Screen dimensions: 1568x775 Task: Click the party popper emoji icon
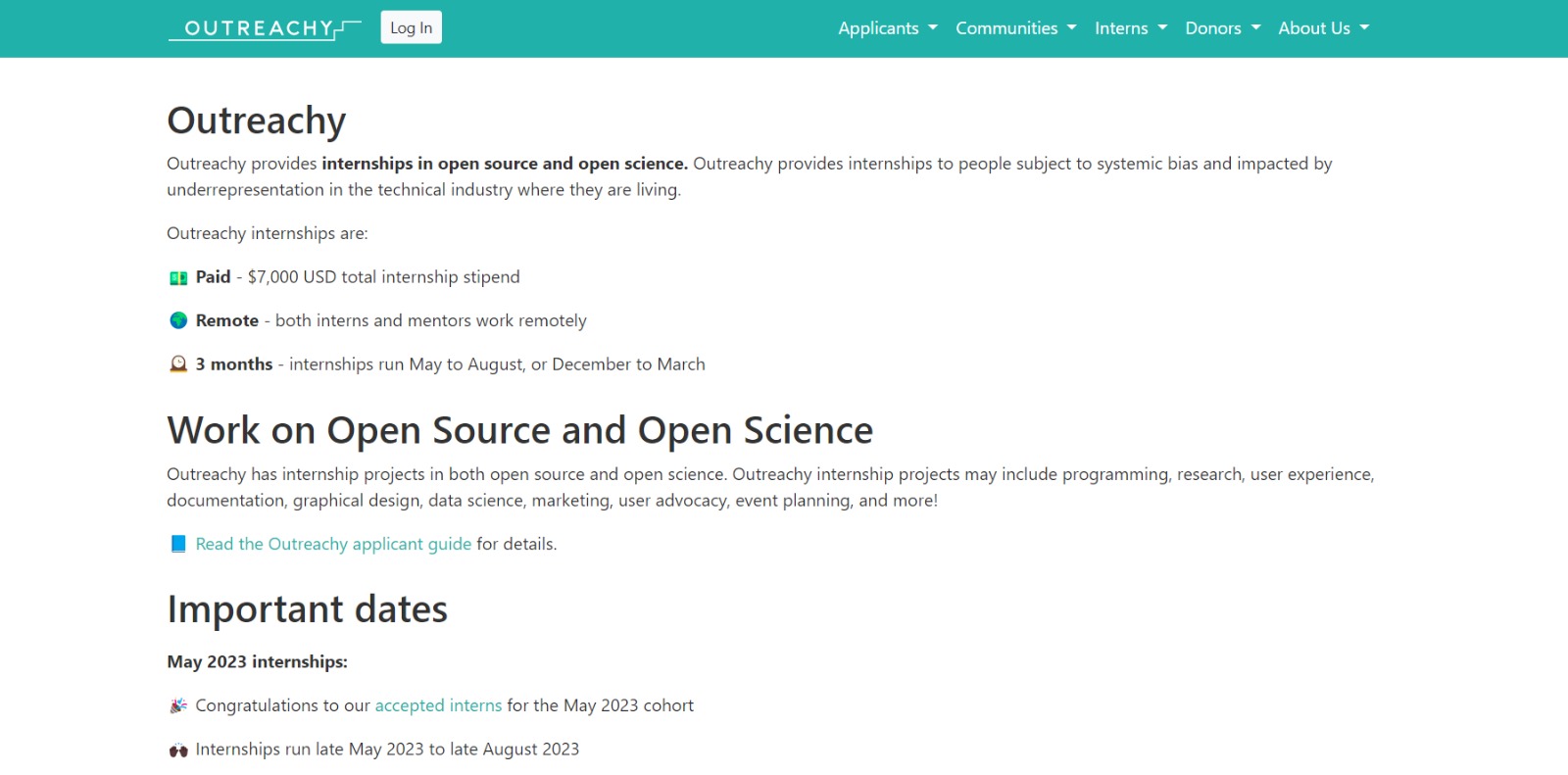click(178, 706)
